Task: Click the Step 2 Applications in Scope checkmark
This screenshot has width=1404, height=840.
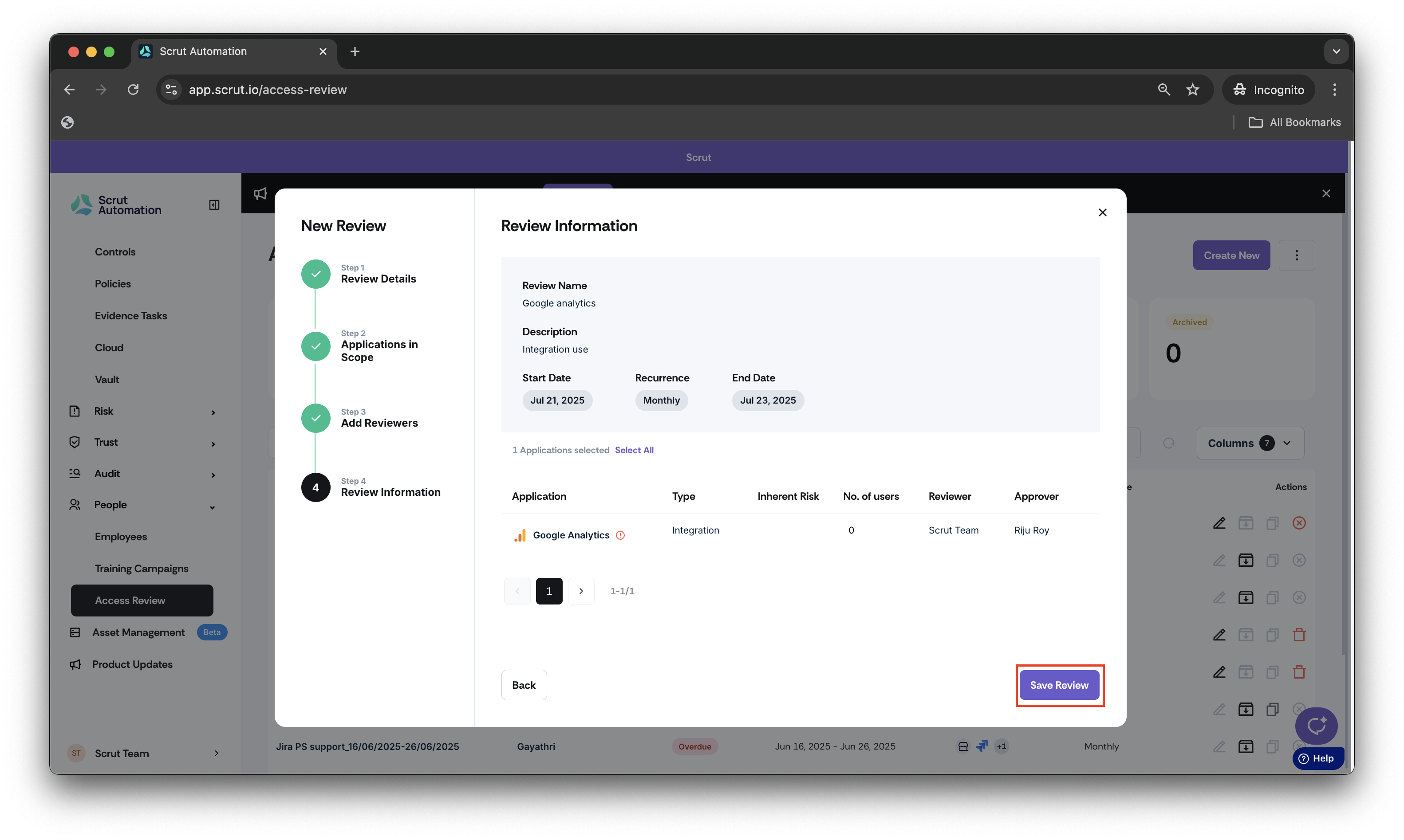Action: (316, 346)
